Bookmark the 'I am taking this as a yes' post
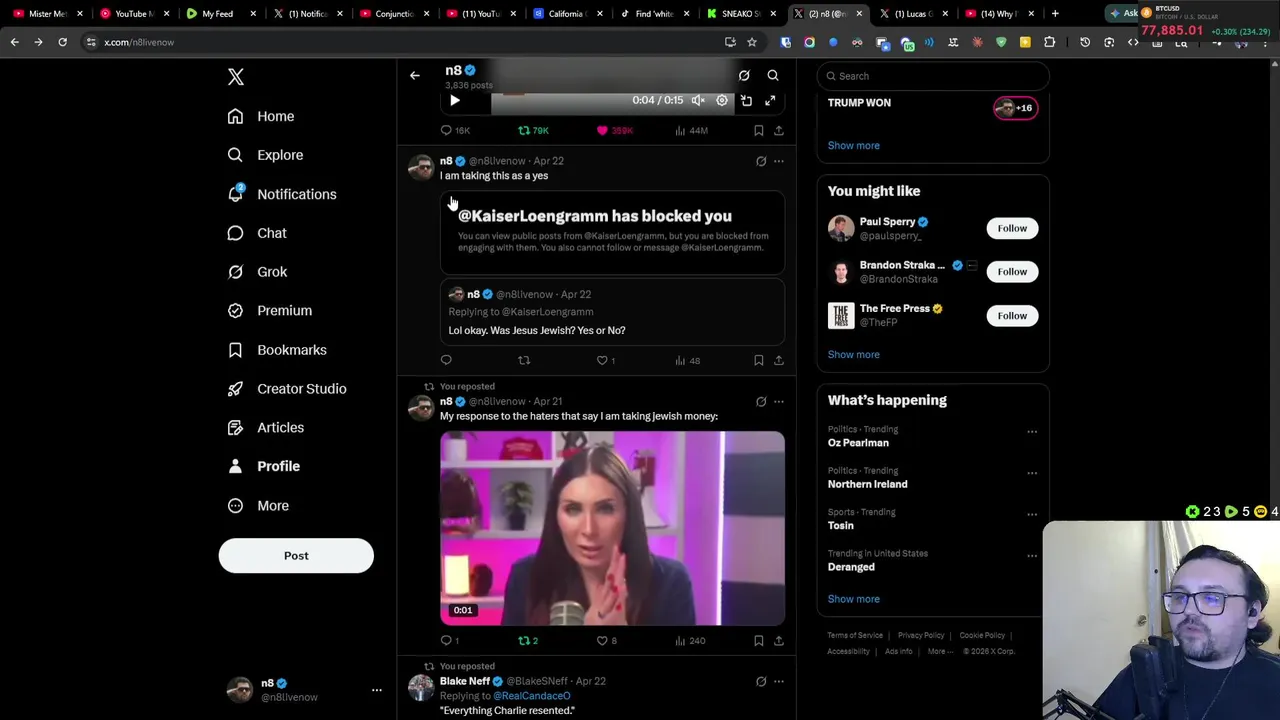The width and height of the screenshot is (1280, 720). [x=758, y=360]
